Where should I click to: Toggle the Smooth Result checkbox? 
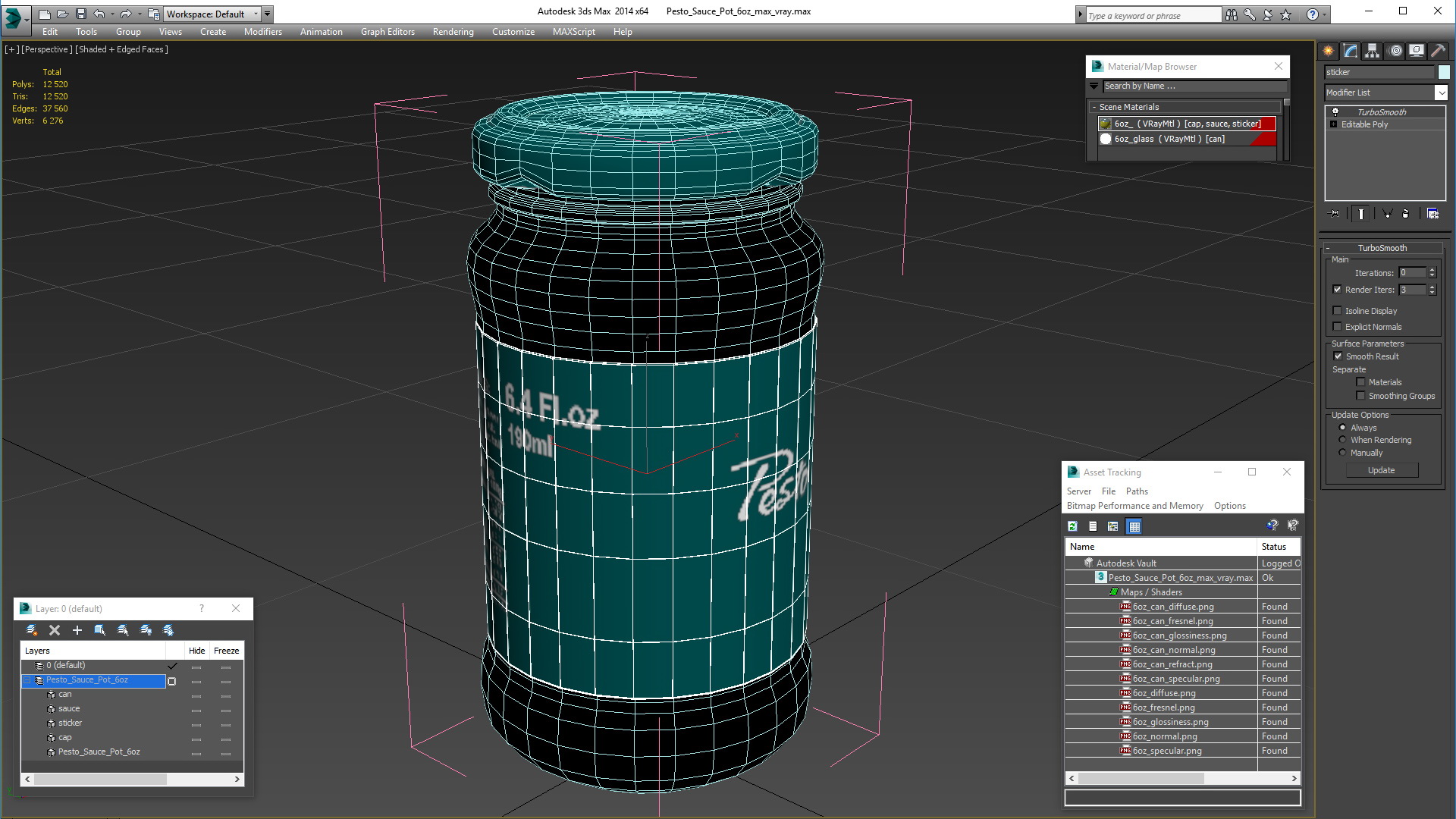pyautogui.click(x=1338, y=356)
